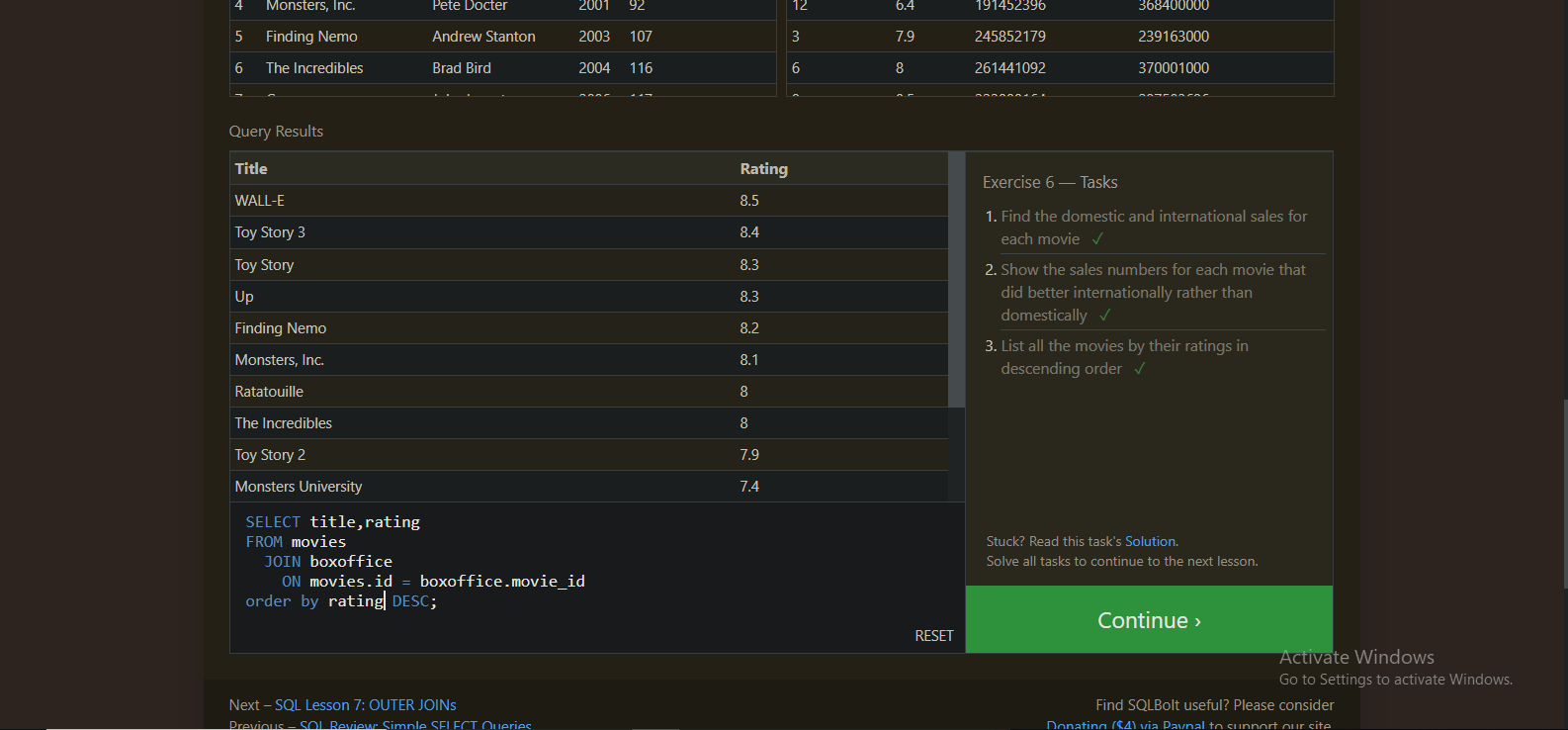Click 370001000 in the boxoffice table
This screenshot has height=730, width=1568.
[1174, 68]
